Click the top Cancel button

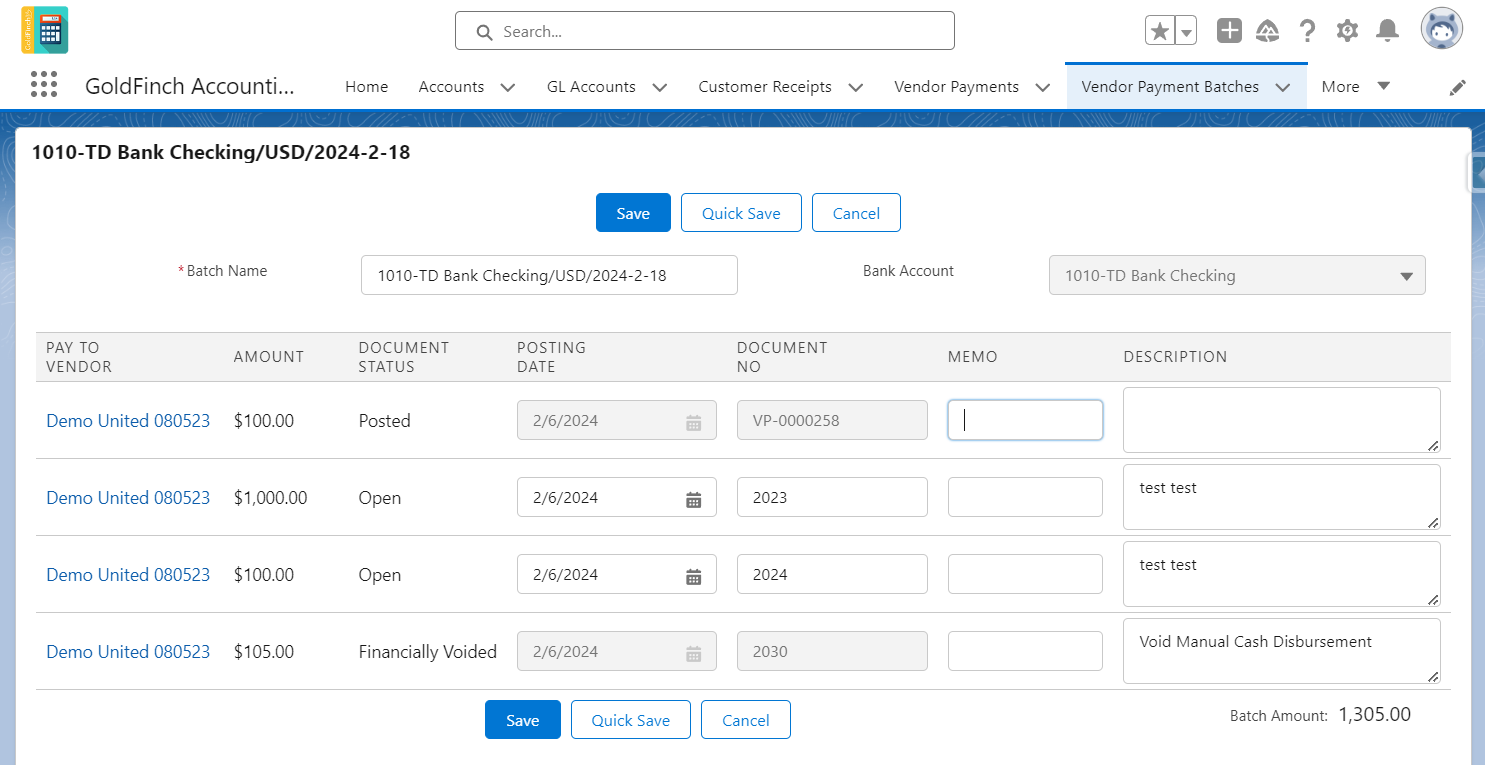pyautogui.click(x=856, y=213)
